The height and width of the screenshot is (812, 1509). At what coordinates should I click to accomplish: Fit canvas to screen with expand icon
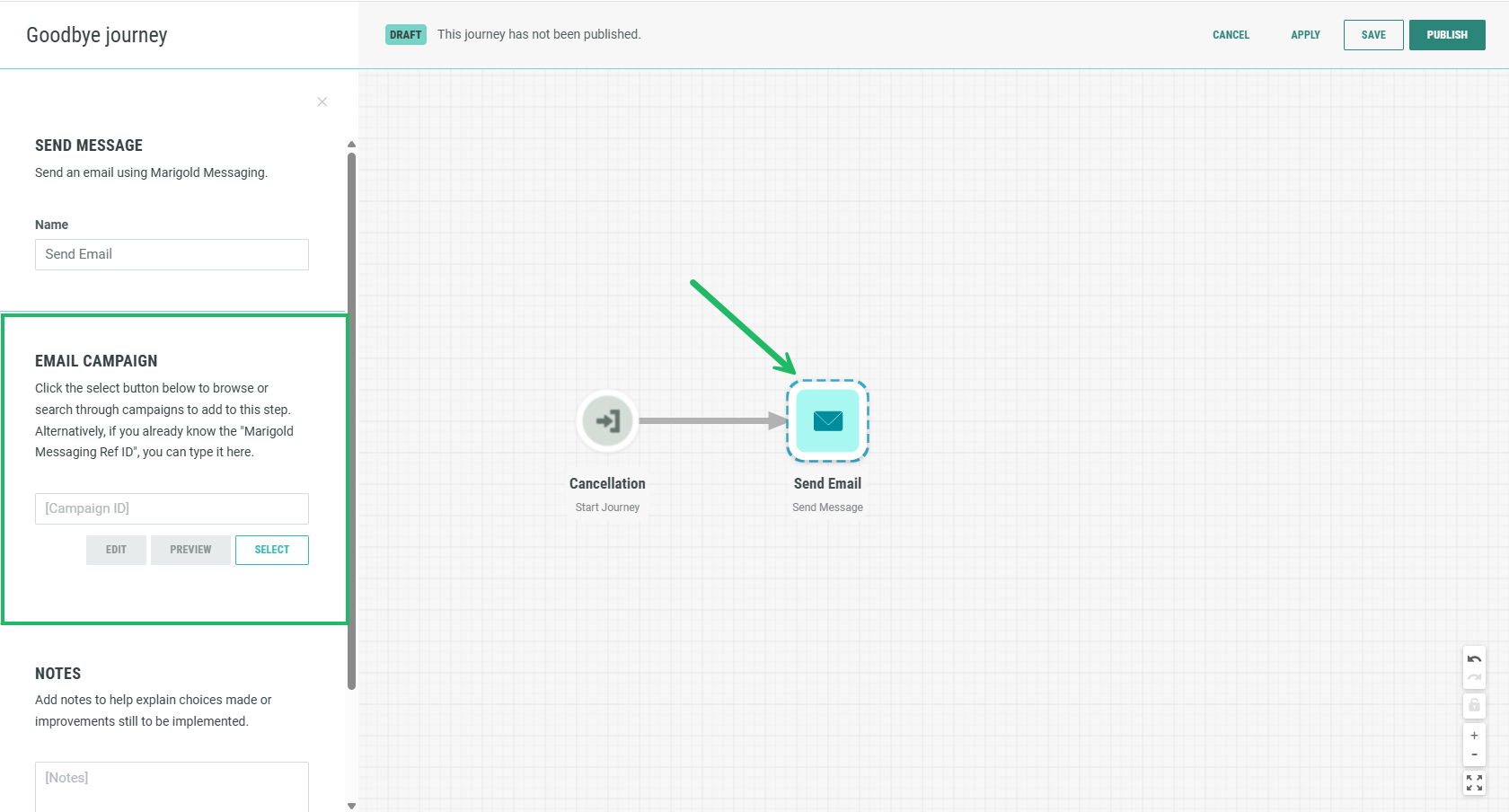pos(1474,783)
